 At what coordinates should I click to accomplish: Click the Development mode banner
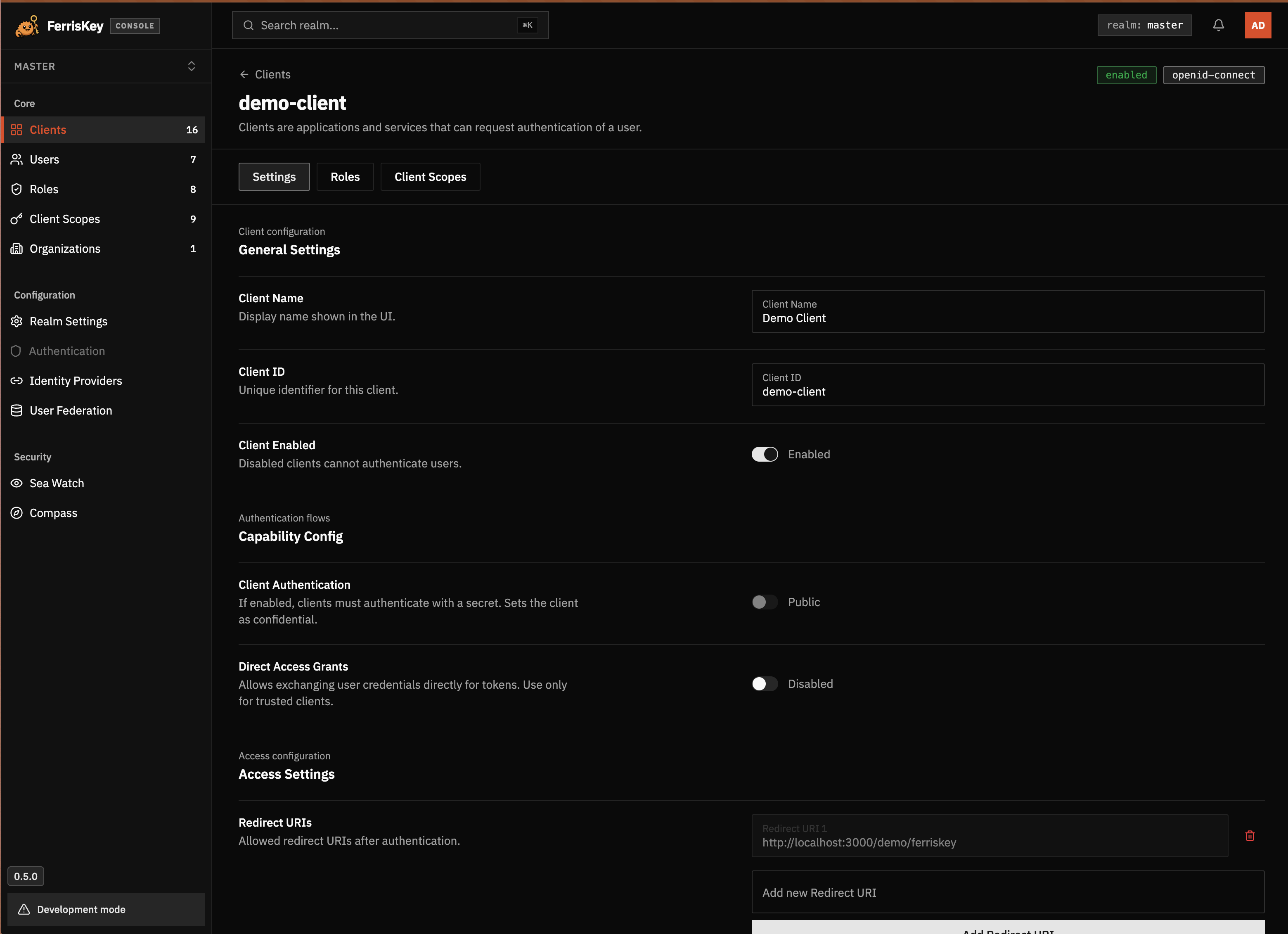106,909
